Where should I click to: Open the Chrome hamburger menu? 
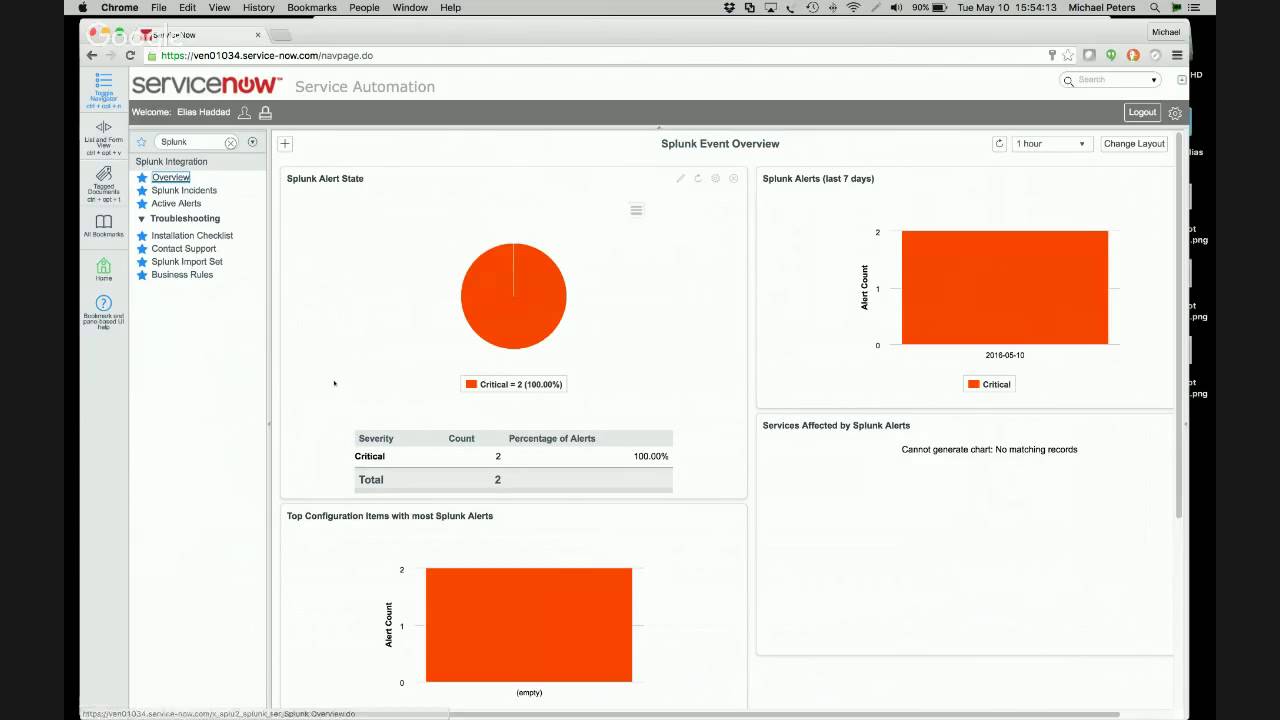[1177, 56]
